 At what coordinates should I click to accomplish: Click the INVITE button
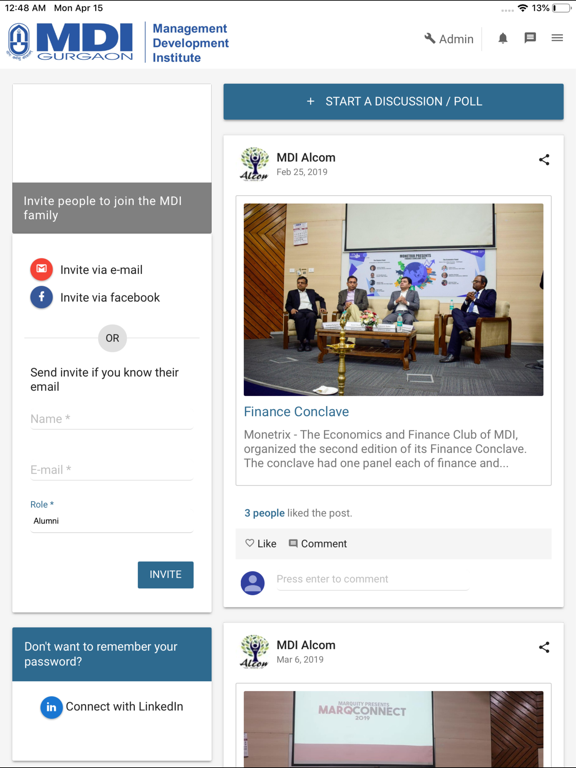click(x=166, y=575)
